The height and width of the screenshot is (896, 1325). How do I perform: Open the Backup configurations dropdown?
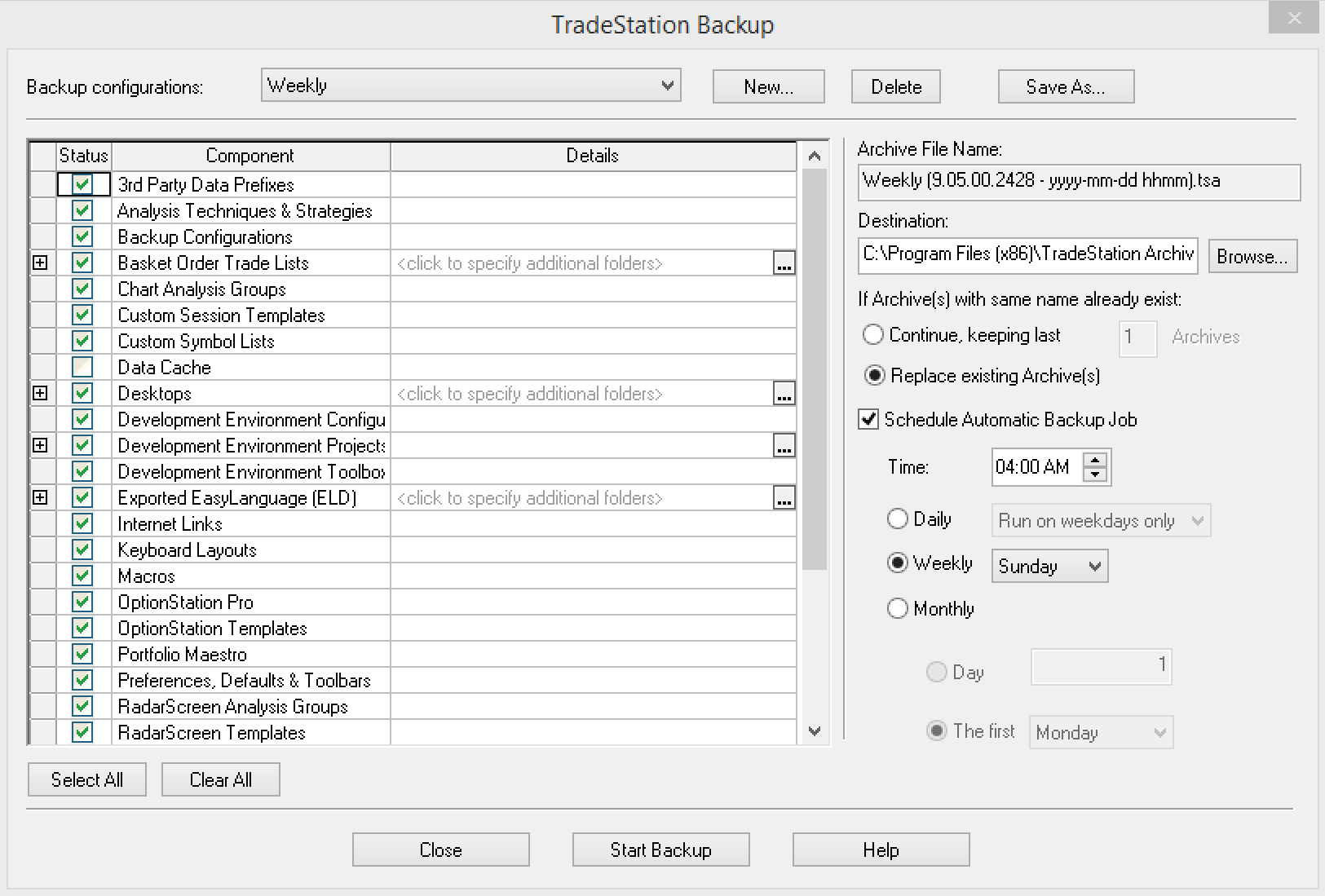471,86
